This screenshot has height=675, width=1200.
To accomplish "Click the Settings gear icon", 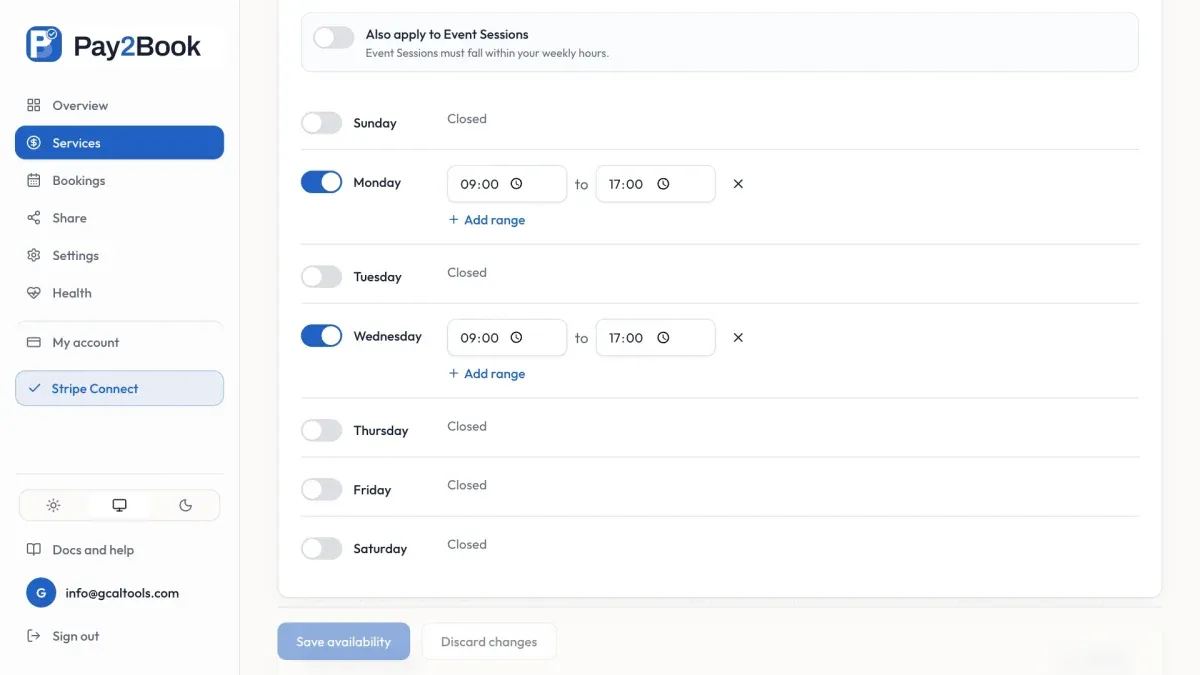I will pyautogui.click(x=34, y=255).
